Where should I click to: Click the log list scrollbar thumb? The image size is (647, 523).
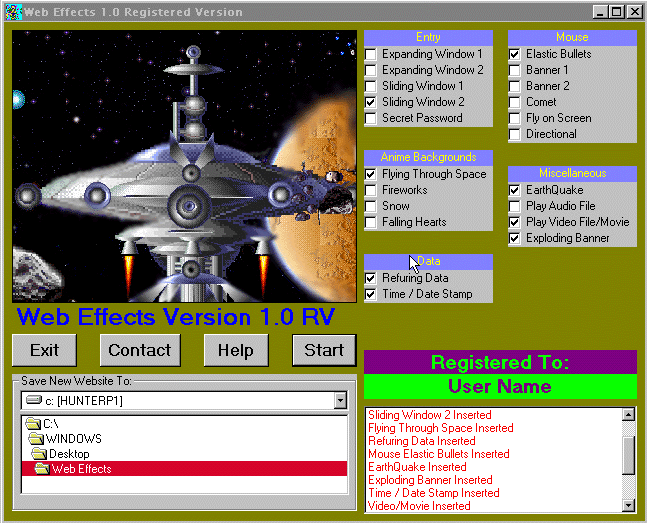click(x=628, y=455)
